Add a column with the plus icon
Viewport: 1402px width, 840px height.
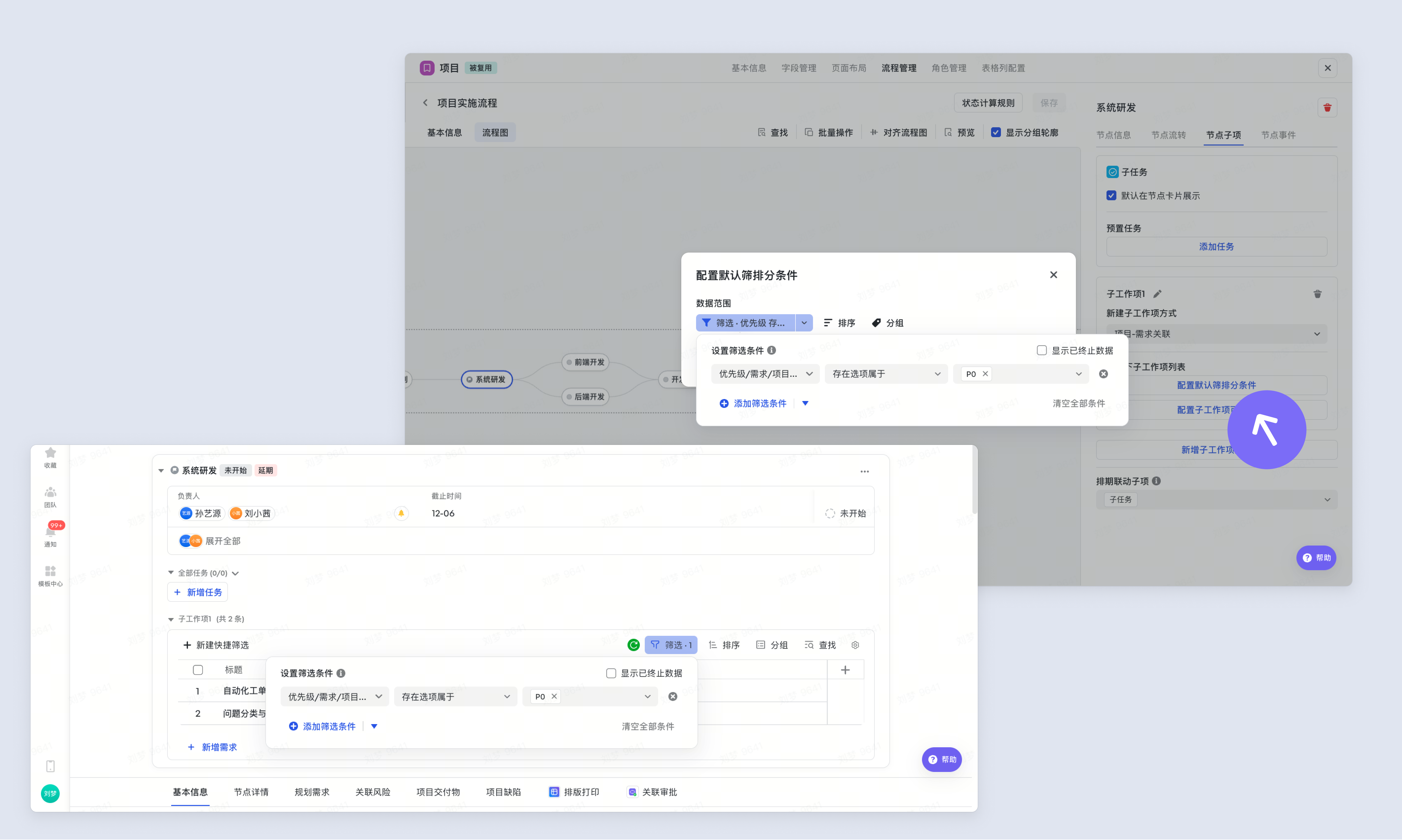(x=845, y=670)
